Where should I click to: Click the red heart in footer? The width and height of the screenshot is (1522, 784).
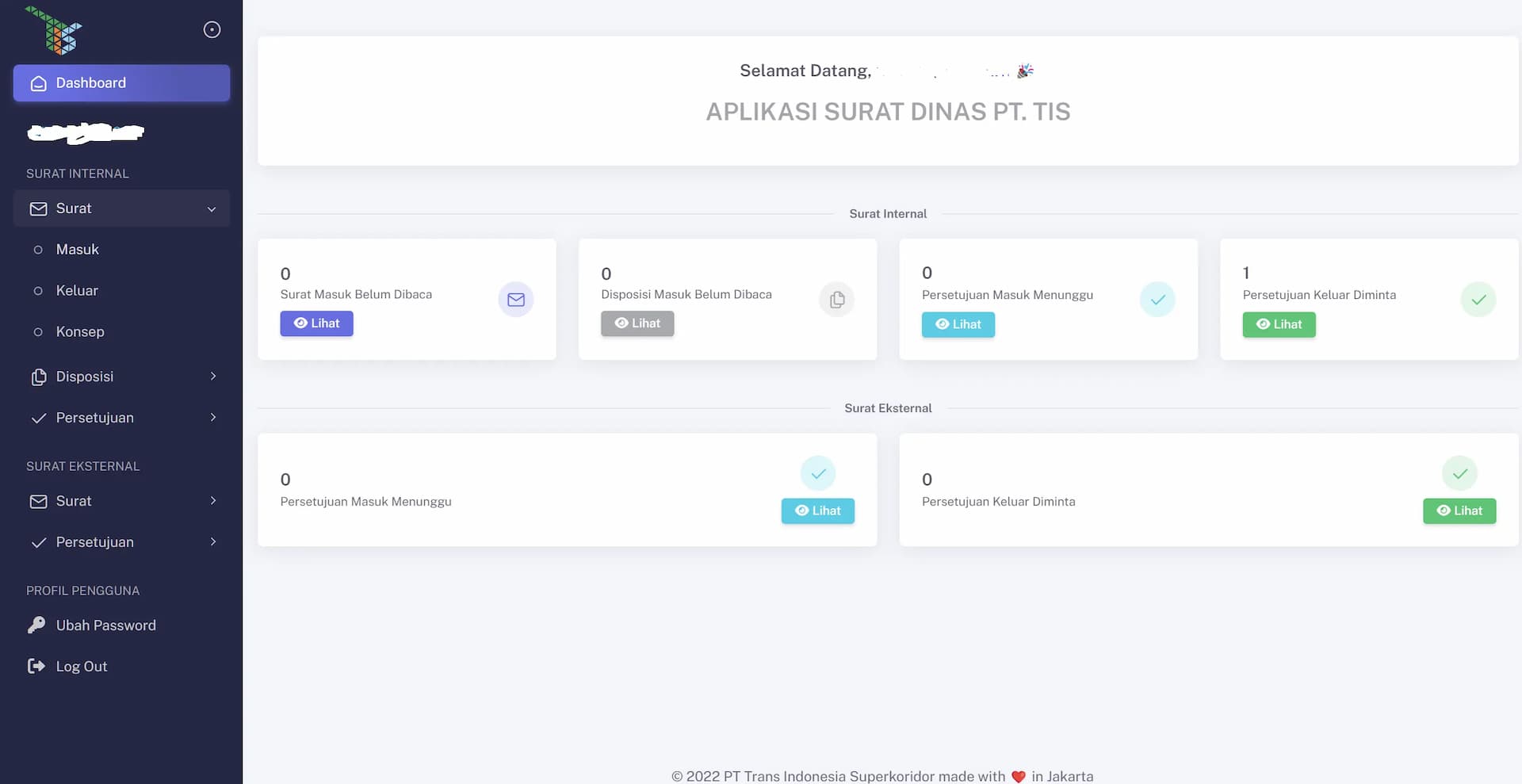(1019, 777)
